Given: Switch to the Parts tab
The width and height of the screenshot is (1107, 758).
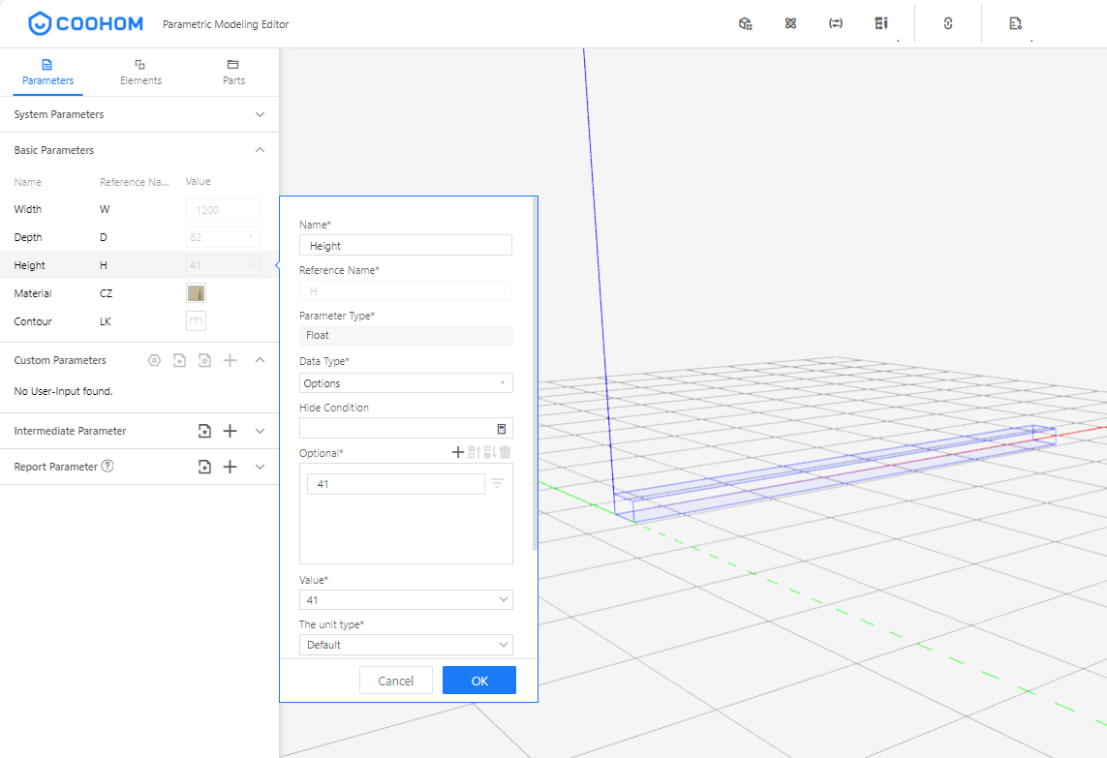Looking at the screenshot, I should click(233, 72).
